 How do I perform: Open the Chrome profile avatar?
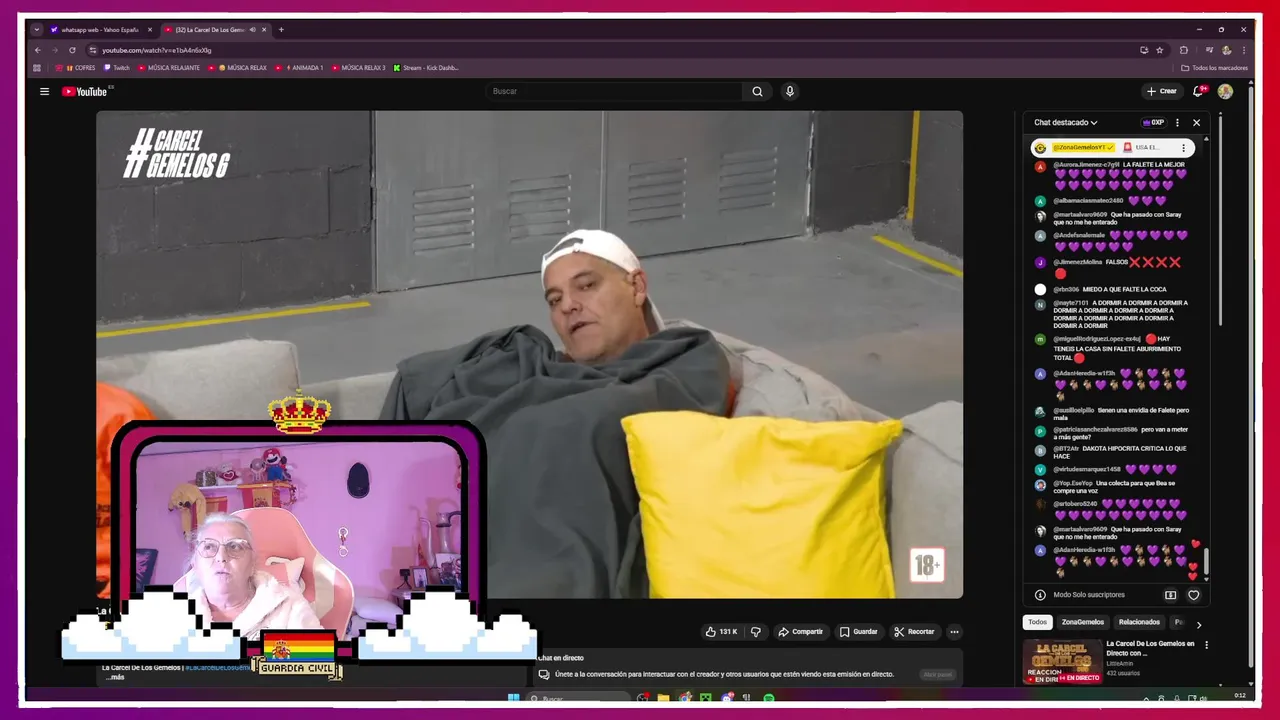pos(1227,50)
